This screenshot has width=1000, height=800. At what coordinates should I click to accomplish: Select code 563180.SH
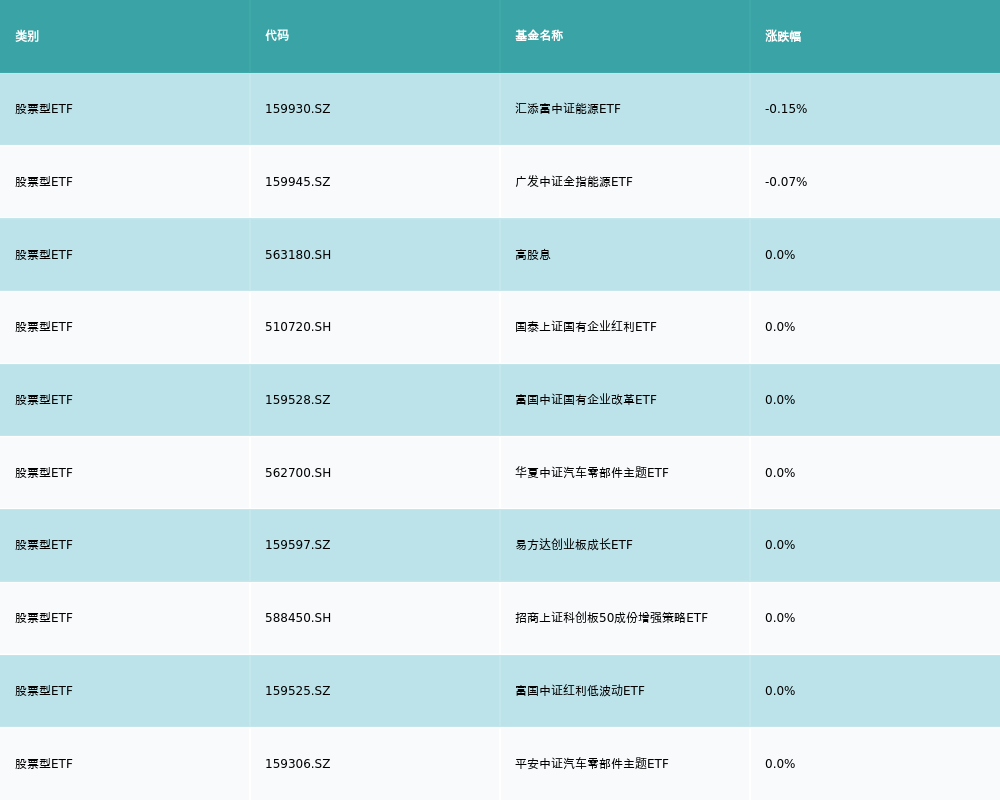(297, 255)
